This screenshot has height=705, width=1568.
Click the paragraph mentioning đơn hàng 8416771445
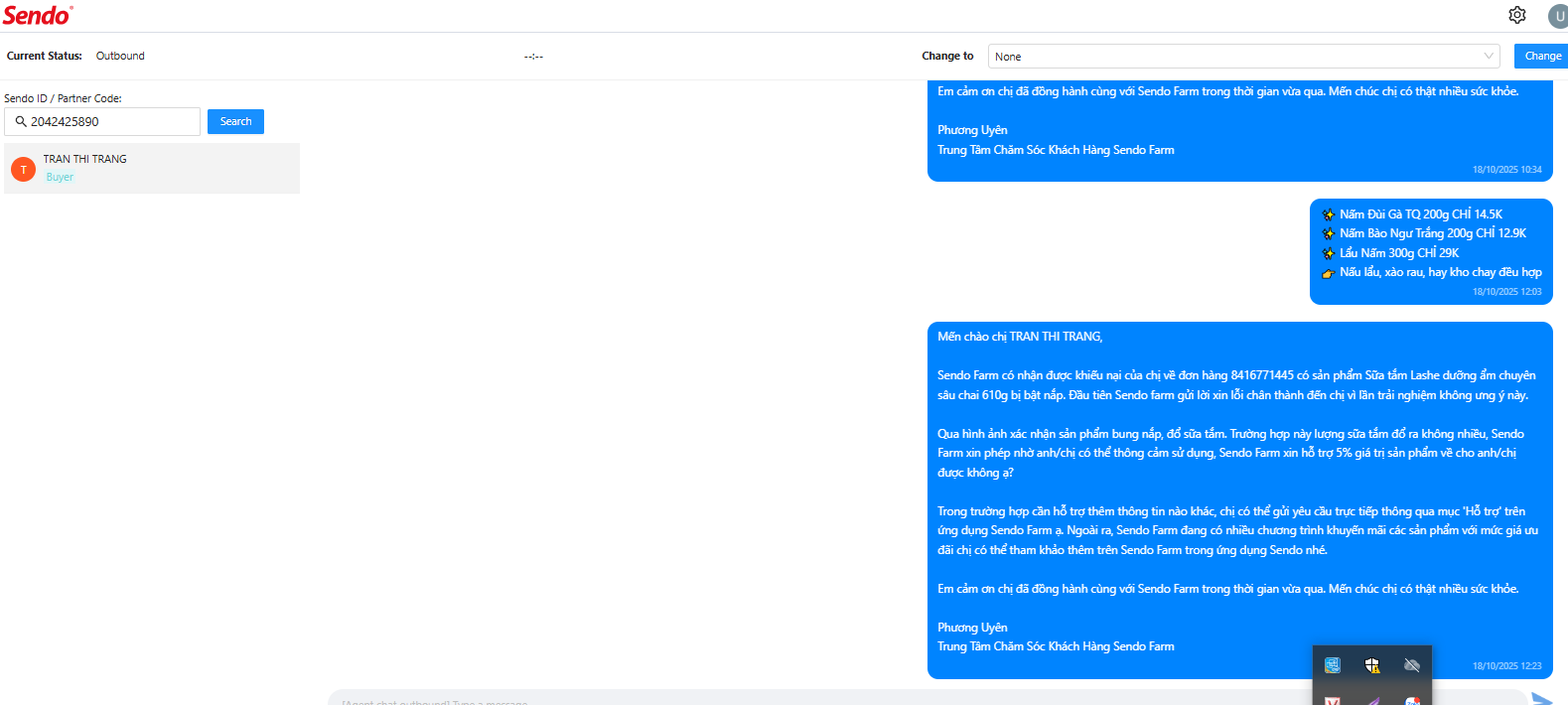pos(1236,385)
